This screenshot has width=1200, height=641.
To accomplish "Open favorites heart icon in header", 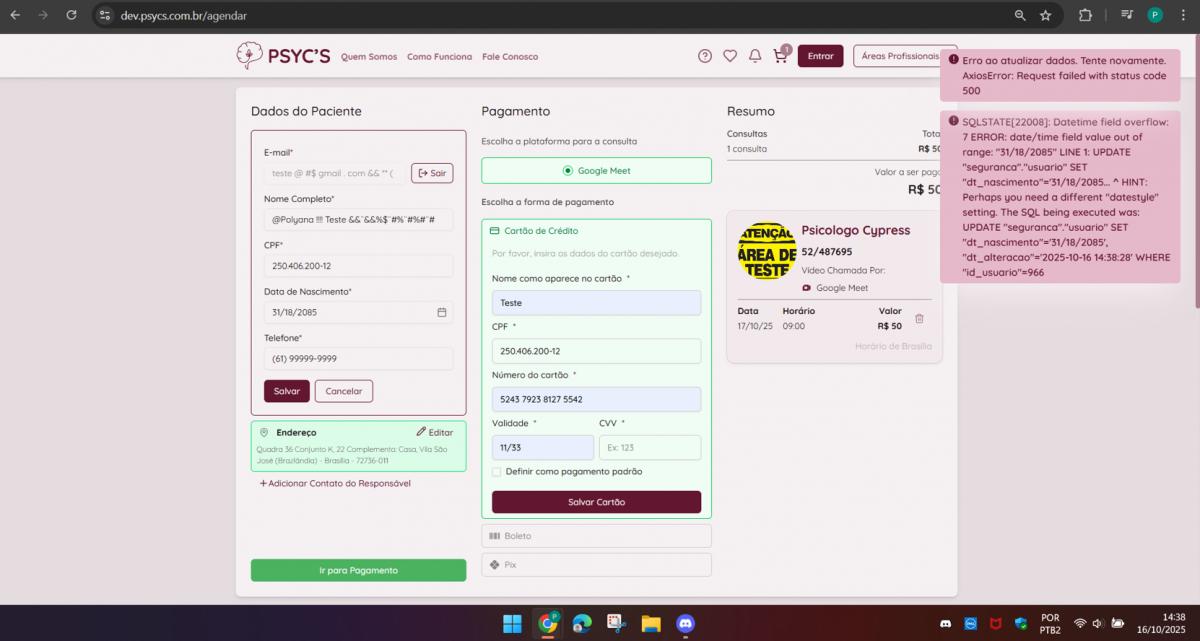I will (x=730, y=56).
